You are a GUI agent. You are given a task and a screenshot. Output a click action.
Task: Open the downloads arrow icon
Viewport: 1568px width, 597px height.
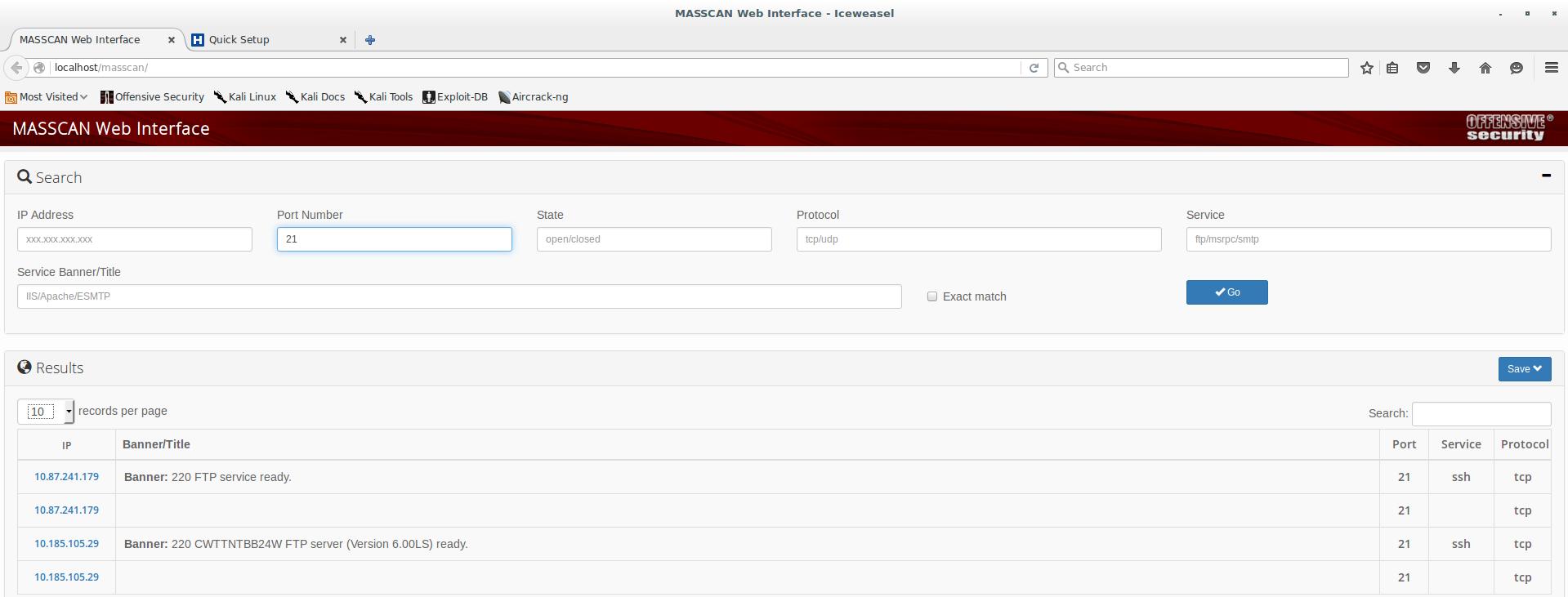pos(1454,68)
